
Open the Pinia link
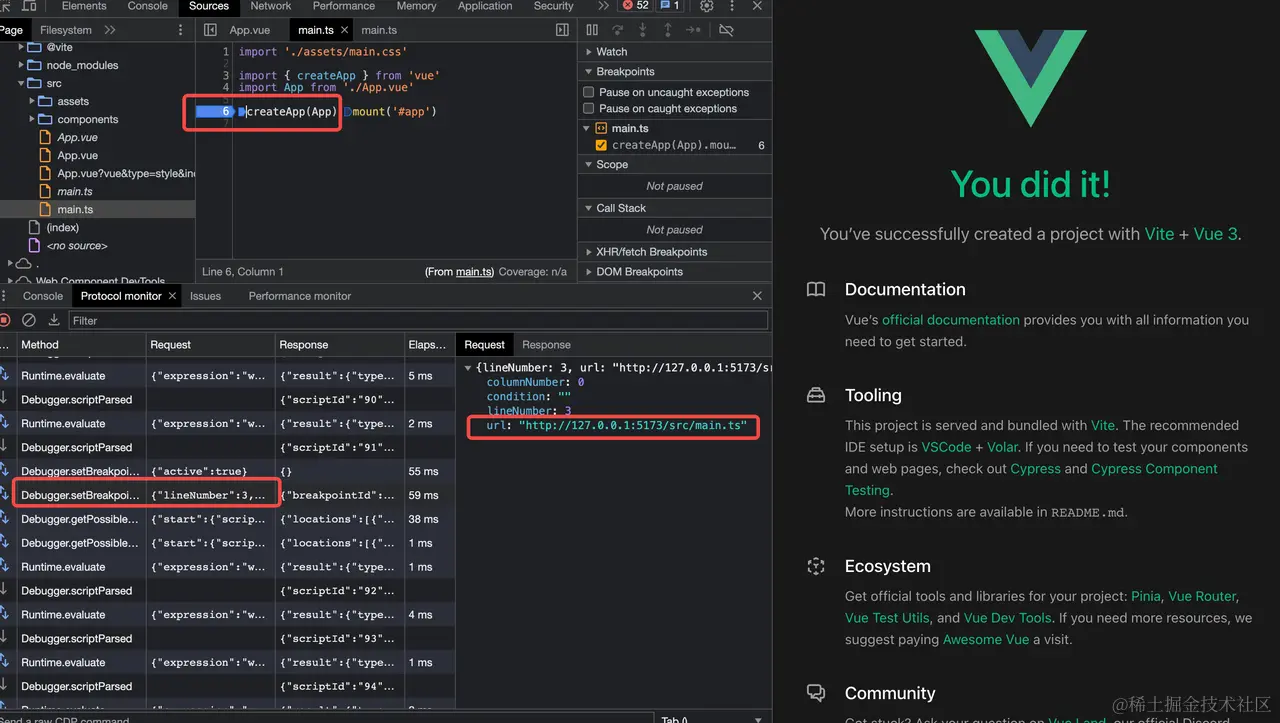pos(1145,596)
